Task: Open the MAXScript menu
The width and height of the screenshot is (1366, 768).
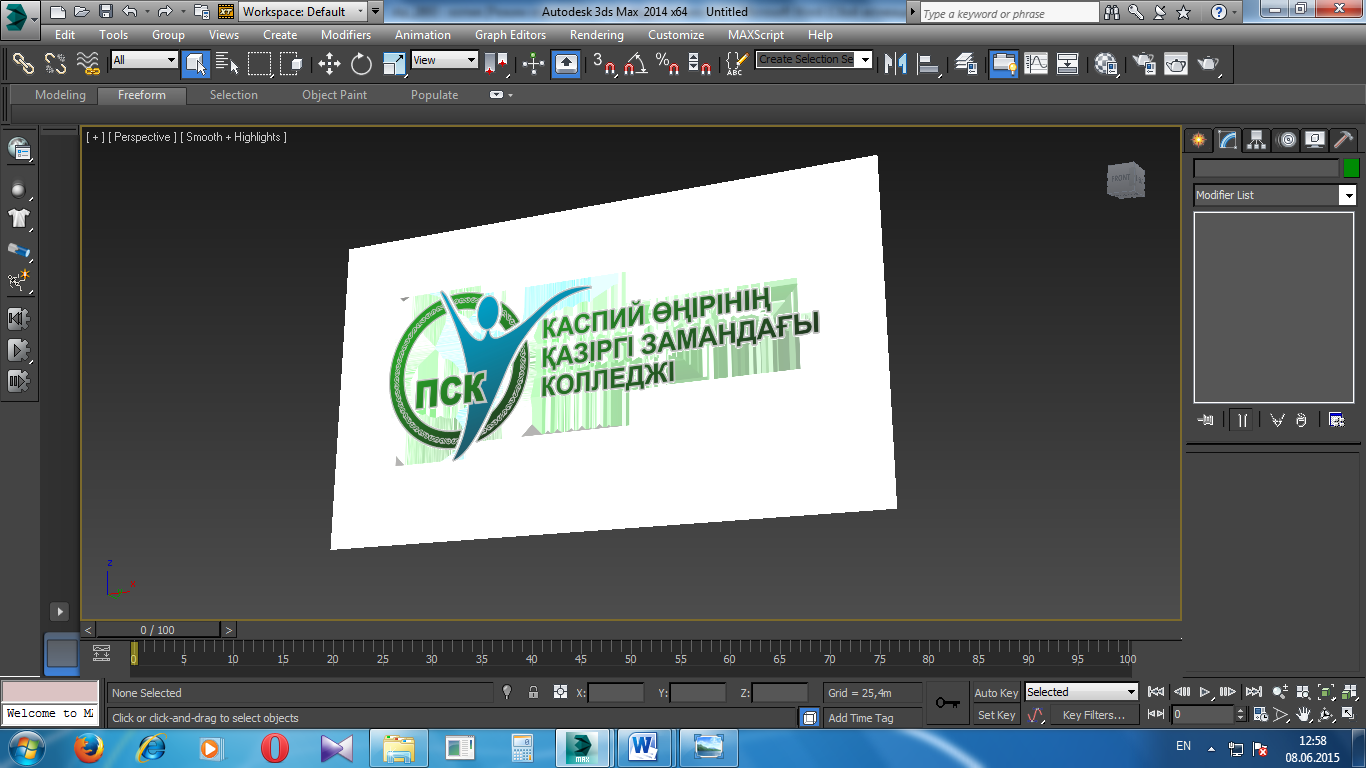Action: click(x=756, y=34)
